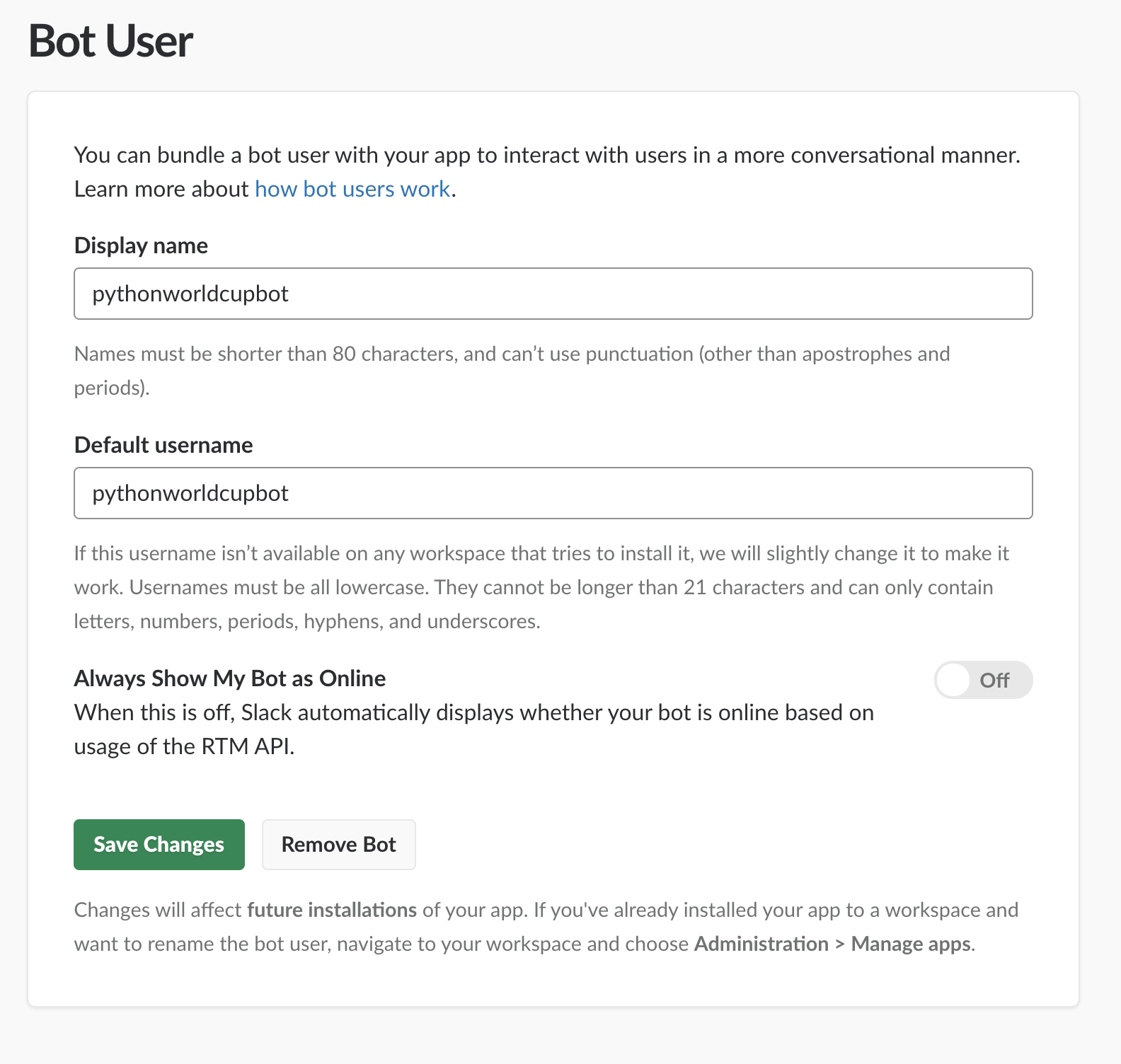The height and width of the screenshot is (1064, 1121).
Task: Click the 'Always Show My Bot as Online' heading
Action: pos(230,678)
